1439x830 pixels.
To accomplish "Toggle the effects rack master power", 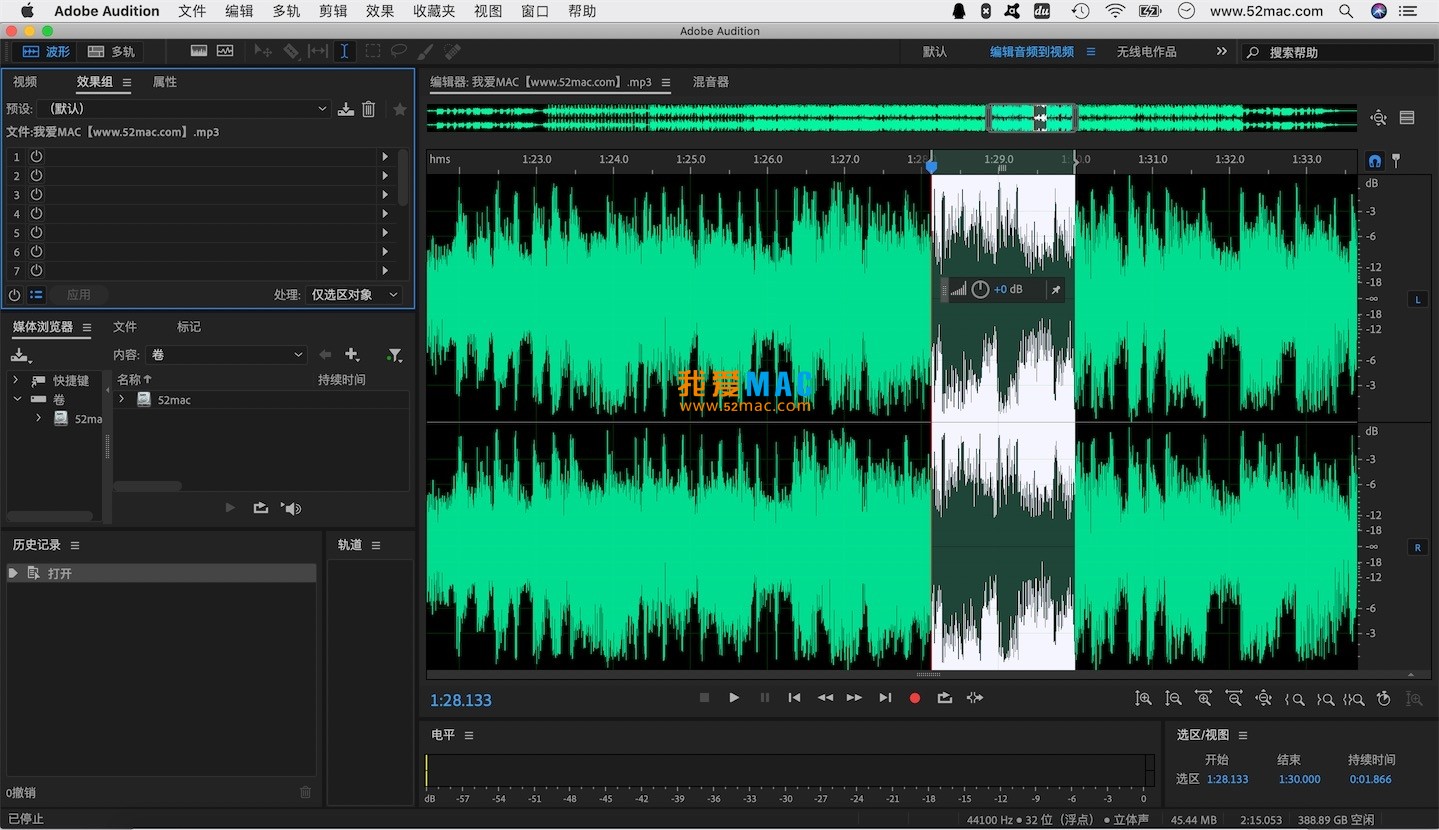I will [x=14, y=295].
